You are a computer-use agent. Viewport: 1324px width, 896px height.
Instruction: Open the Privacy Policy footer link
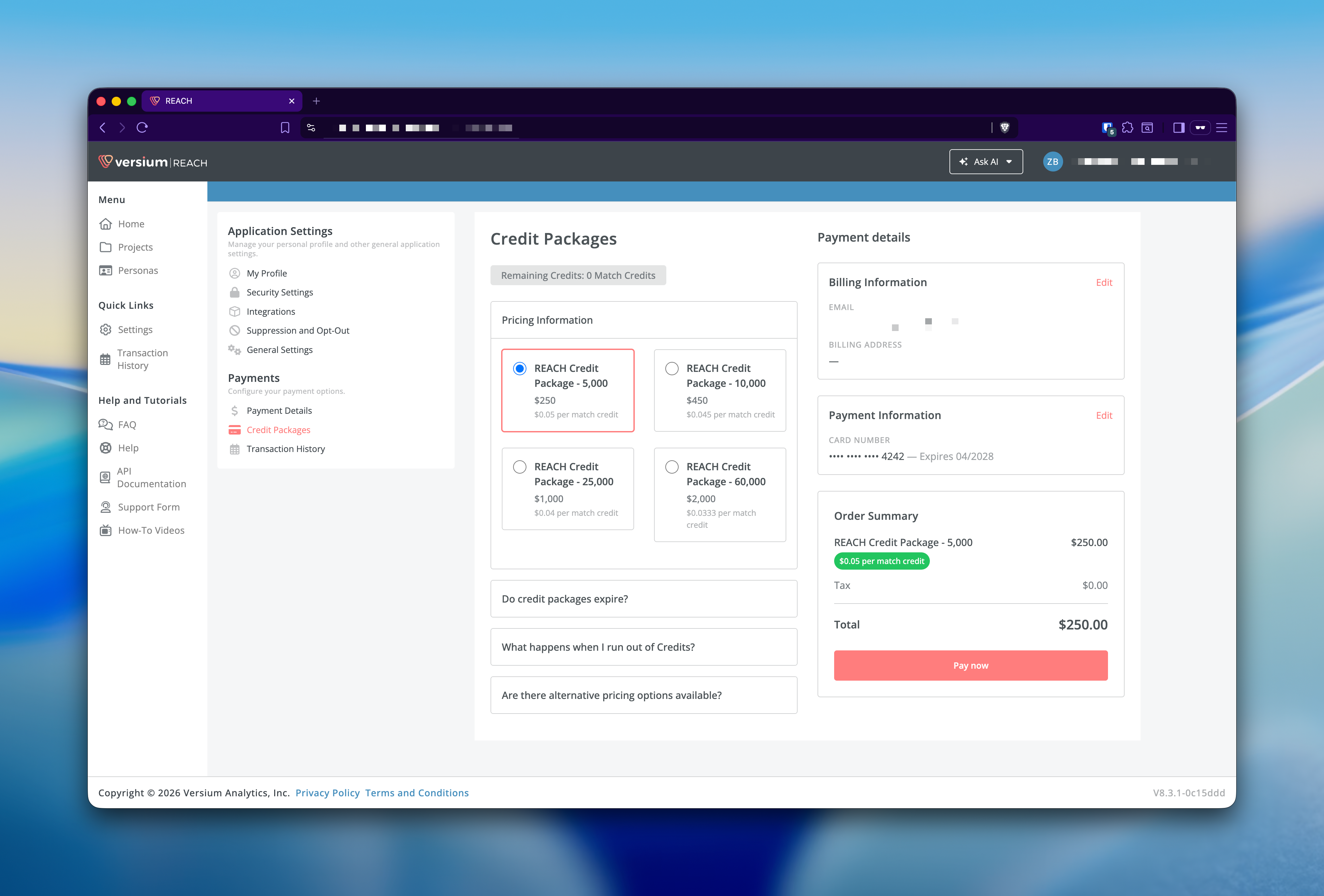(328, 793)
